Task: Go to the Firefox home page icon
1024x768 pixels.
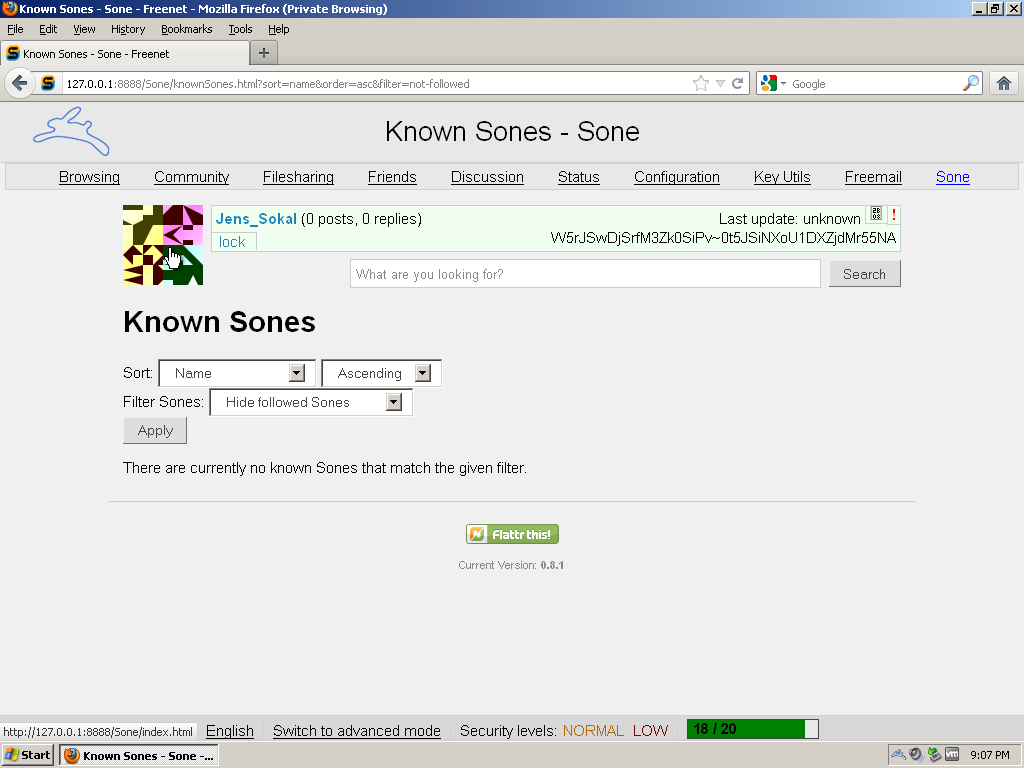Action: pyautogui.click(x=1004, y=84)
